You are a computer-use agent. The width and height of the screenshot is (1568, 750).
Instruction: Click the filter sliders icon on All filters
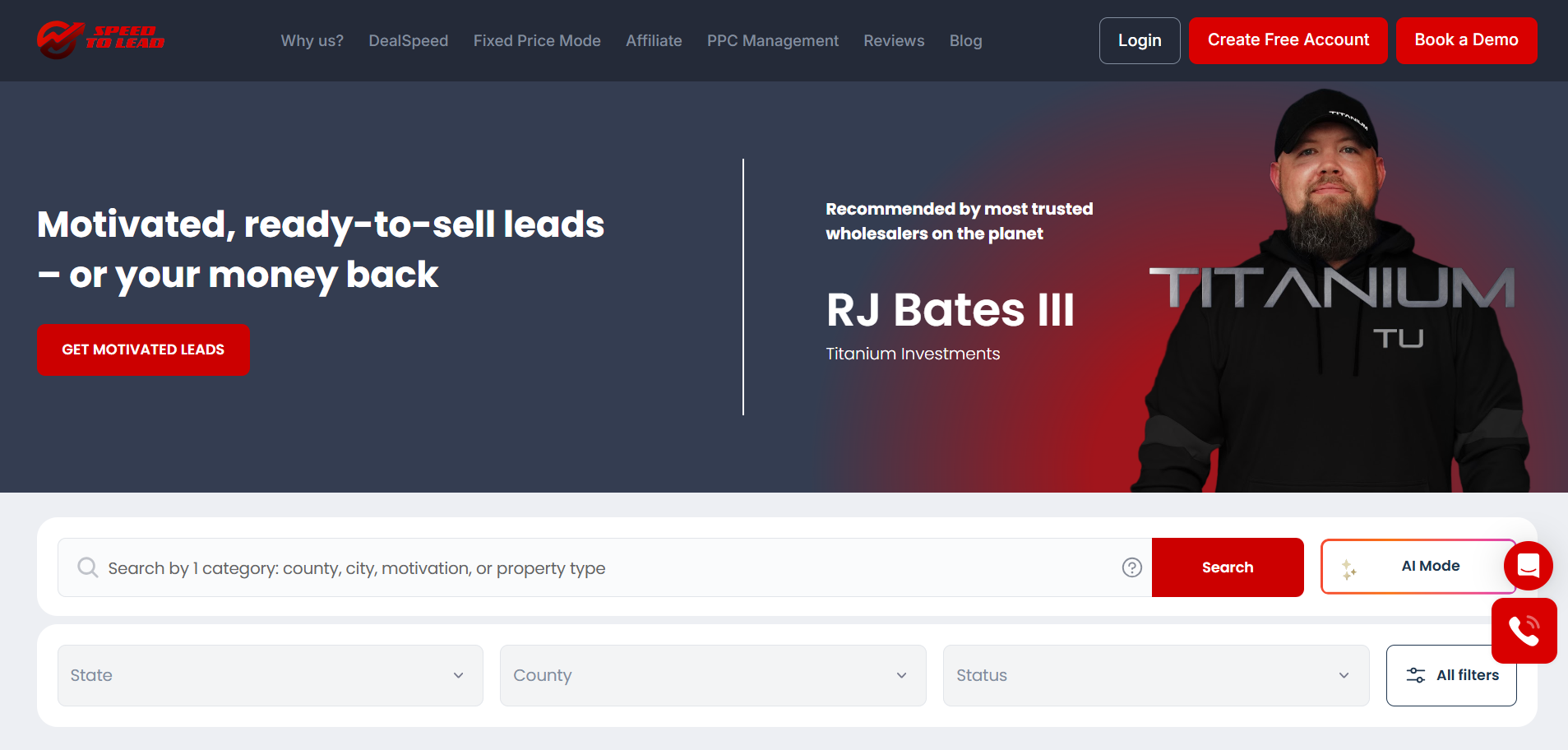pos(1416,675)
